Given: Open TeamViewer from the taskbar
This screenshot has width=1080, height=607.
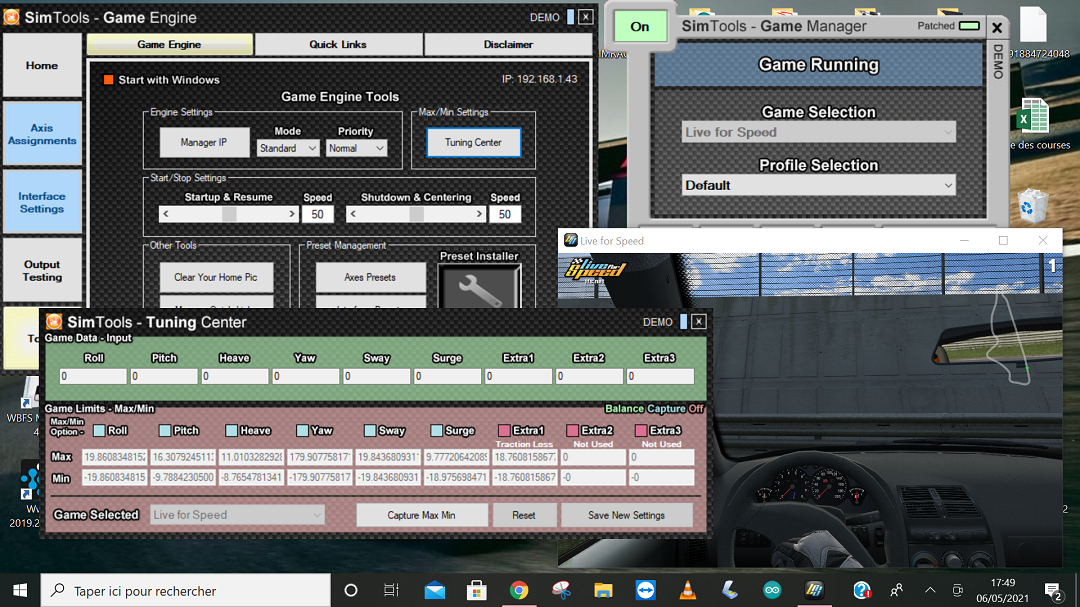Looking at the screenshot, I should 645,590.
